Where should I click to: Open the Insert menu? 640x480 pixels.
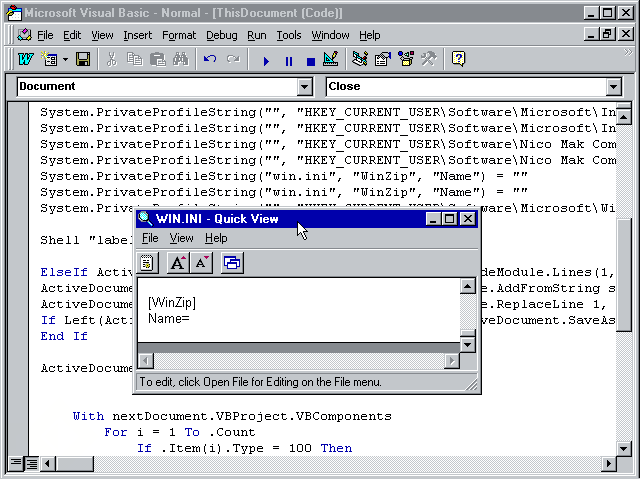[138, 36]
